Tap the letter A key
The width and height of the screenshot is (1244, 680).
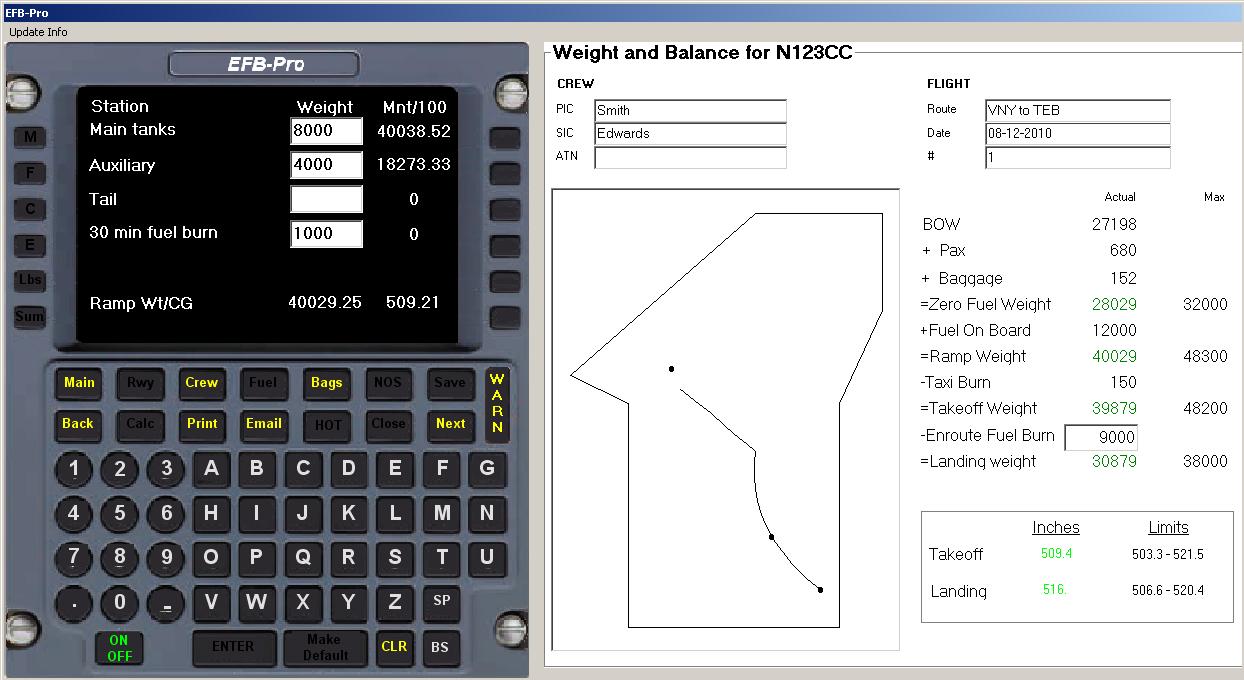211,468
